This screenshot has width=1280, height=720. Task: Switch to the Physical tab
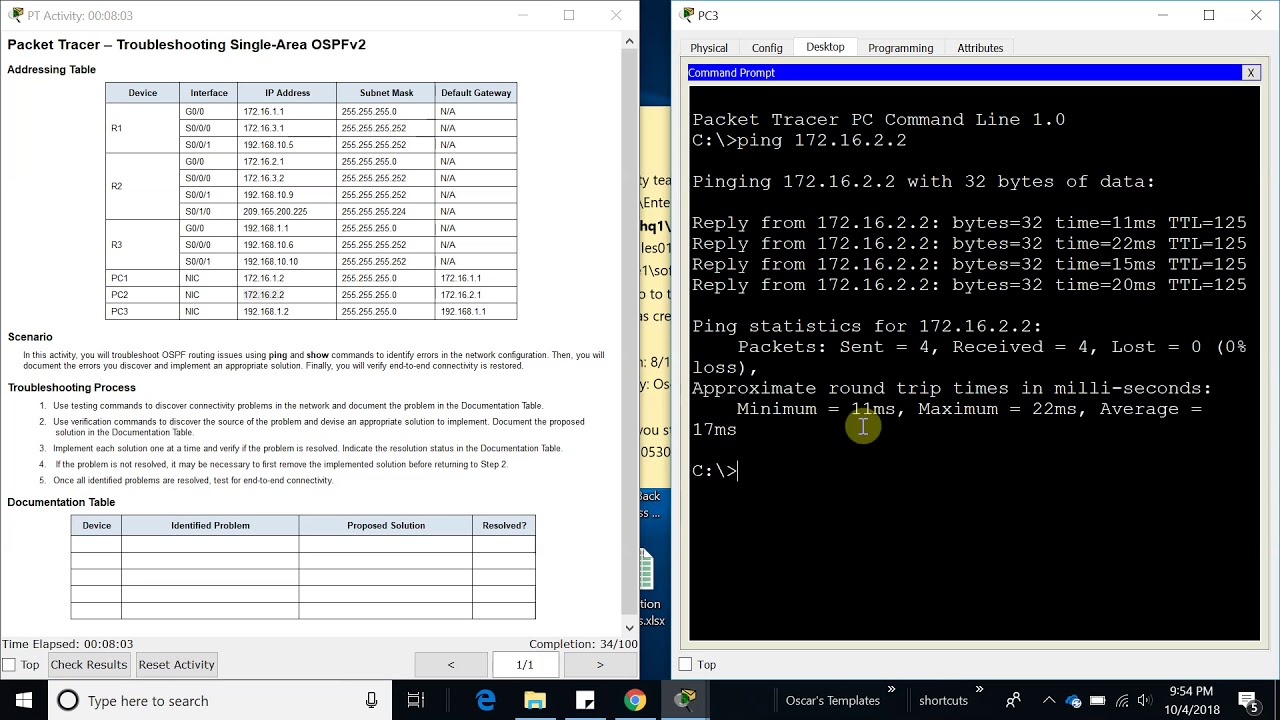point(709,48)
